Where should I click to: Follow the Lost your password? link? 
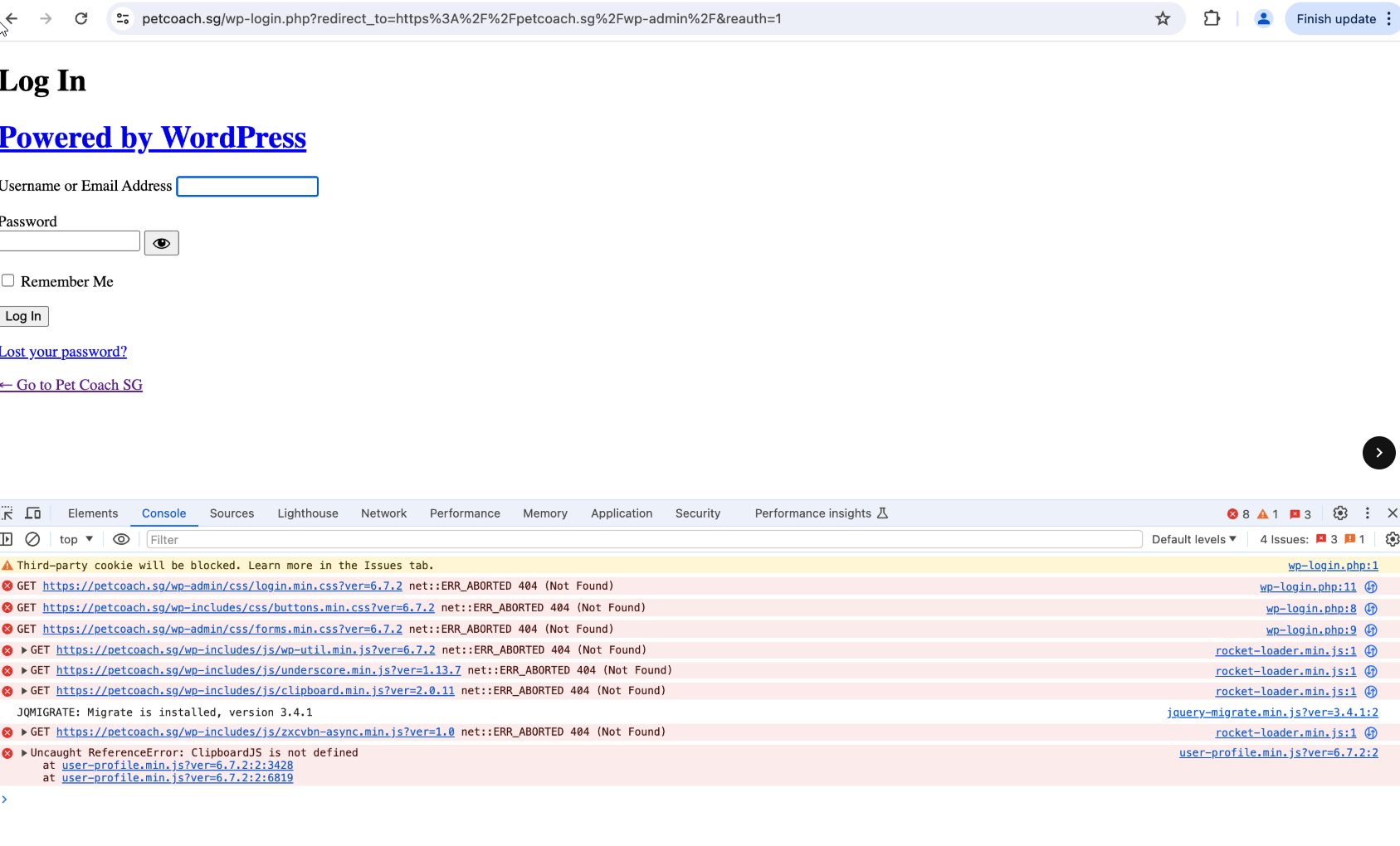click(63, 352)
